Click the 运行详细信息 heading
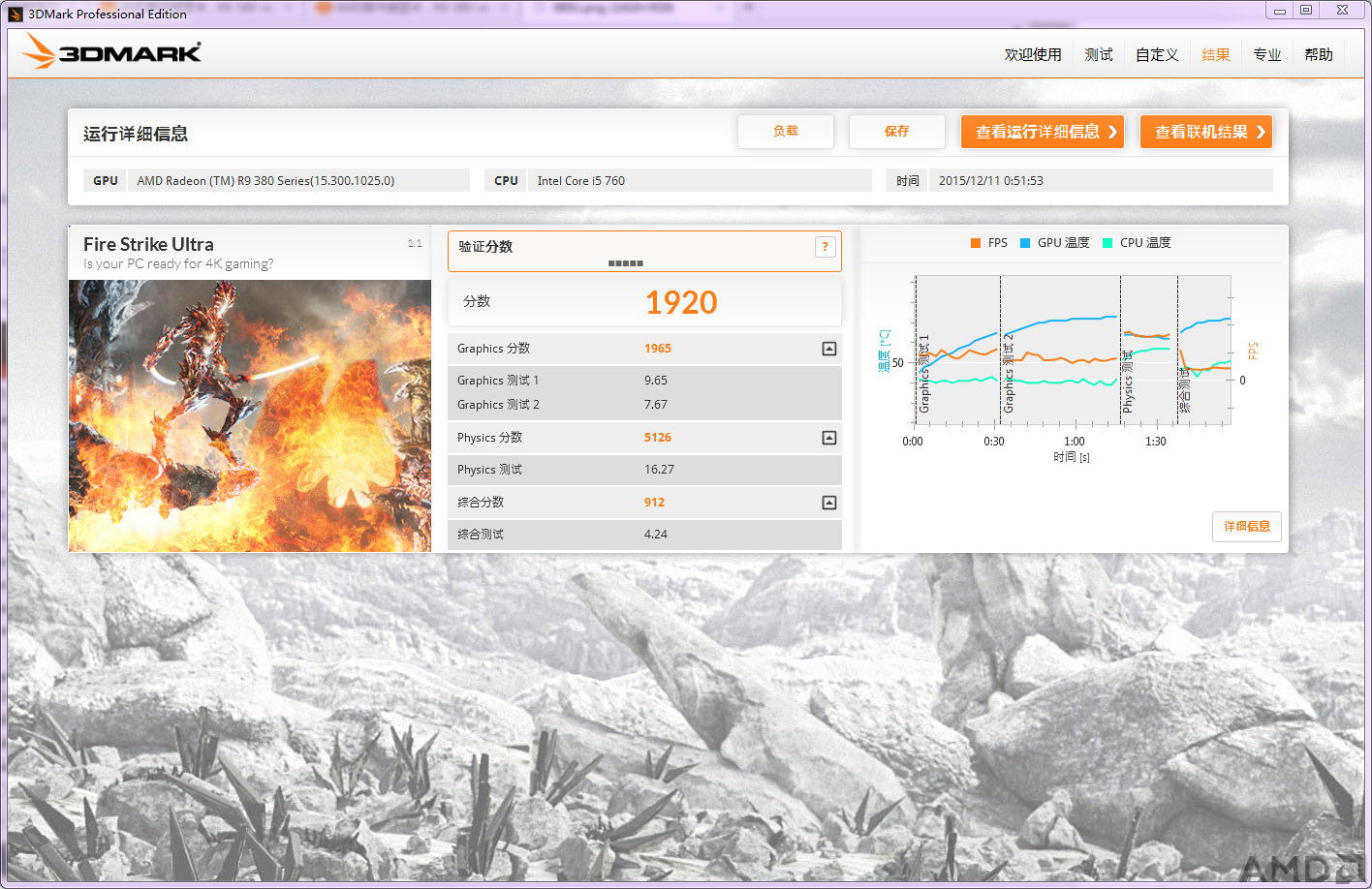 136,134
